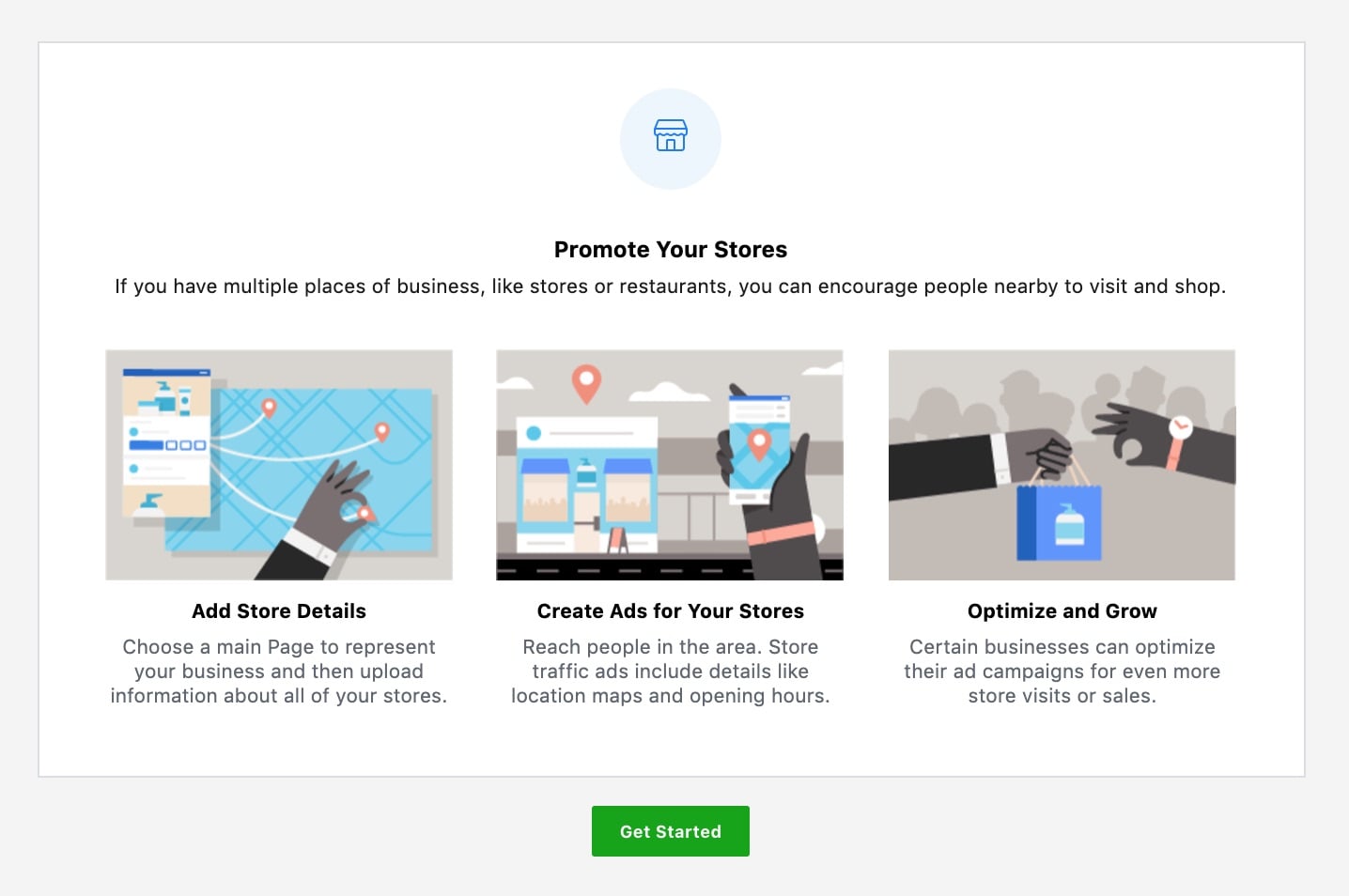
Task: Click the blue shopping bag in the illustration
Action: (1059, 522)
